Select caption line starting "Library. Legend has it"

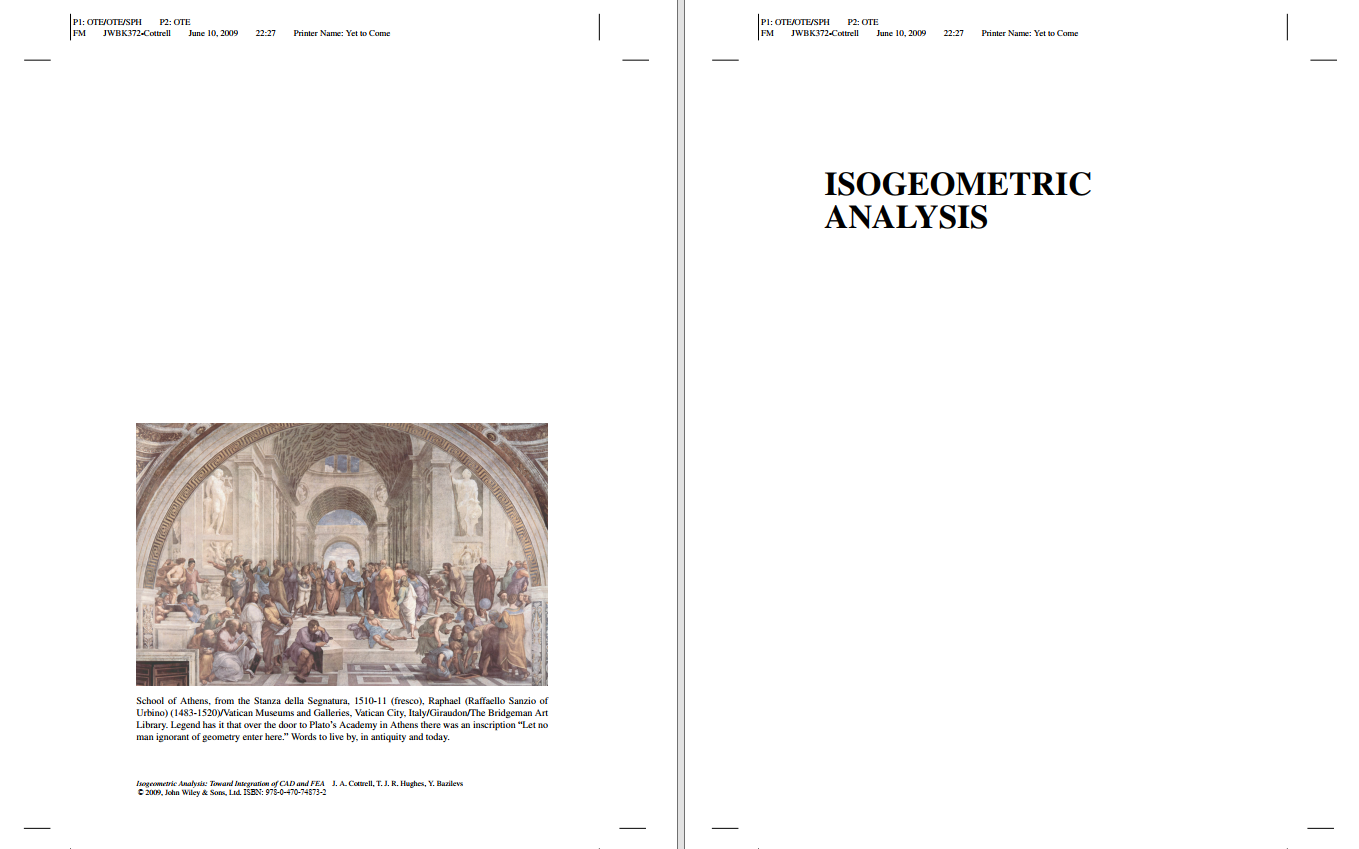click(x=342, y=725)
